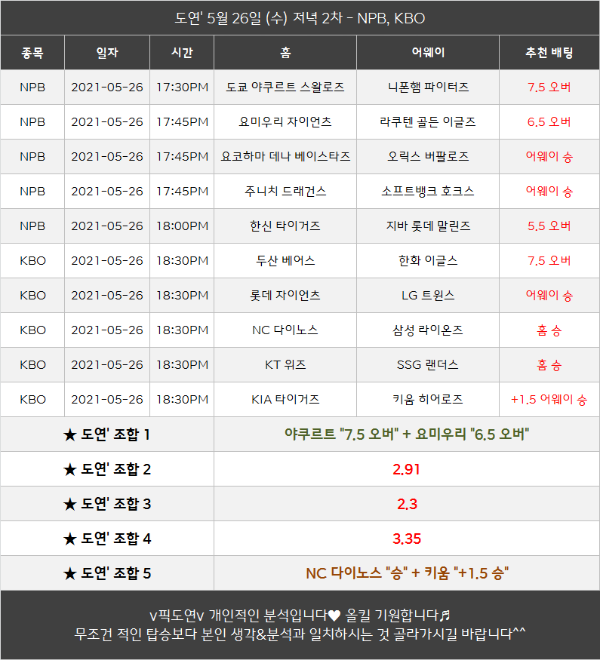Click the 조합 5 pick text about NC 다이노스
Image resolution: width=600 pixels, height=660 pixels.
click(x=407, y=573)
